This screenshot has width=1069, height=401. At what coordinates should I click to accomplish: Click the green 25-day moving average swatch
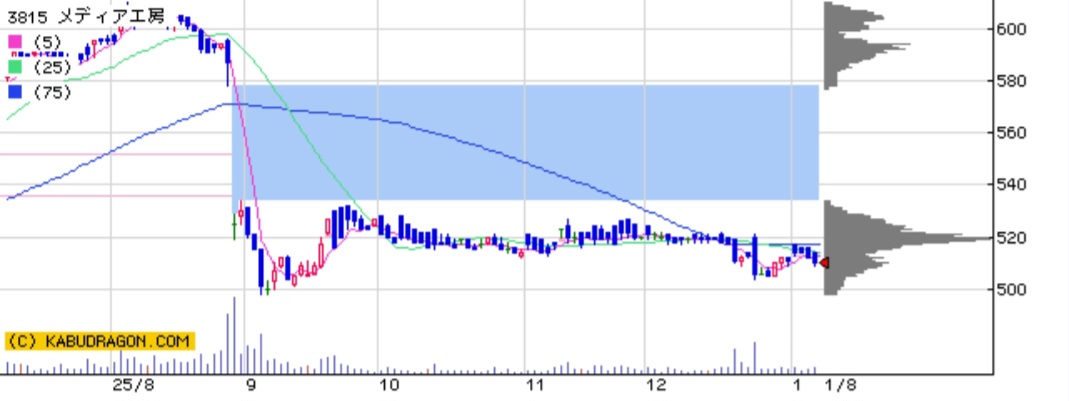[14, 67]
